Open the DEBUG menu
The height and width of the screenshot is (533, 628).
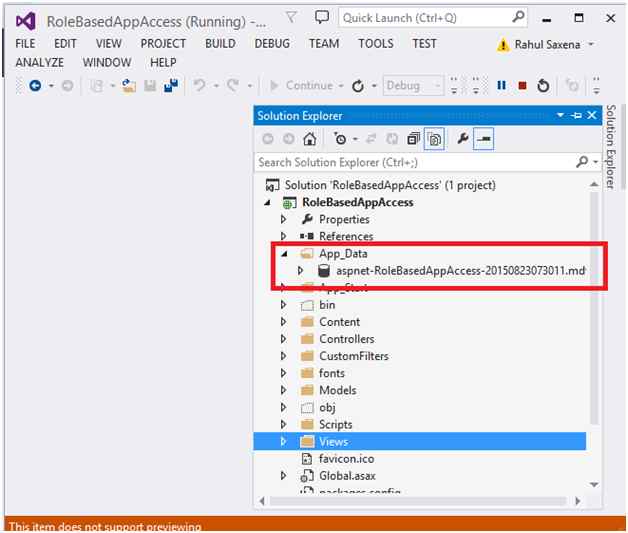272,43
